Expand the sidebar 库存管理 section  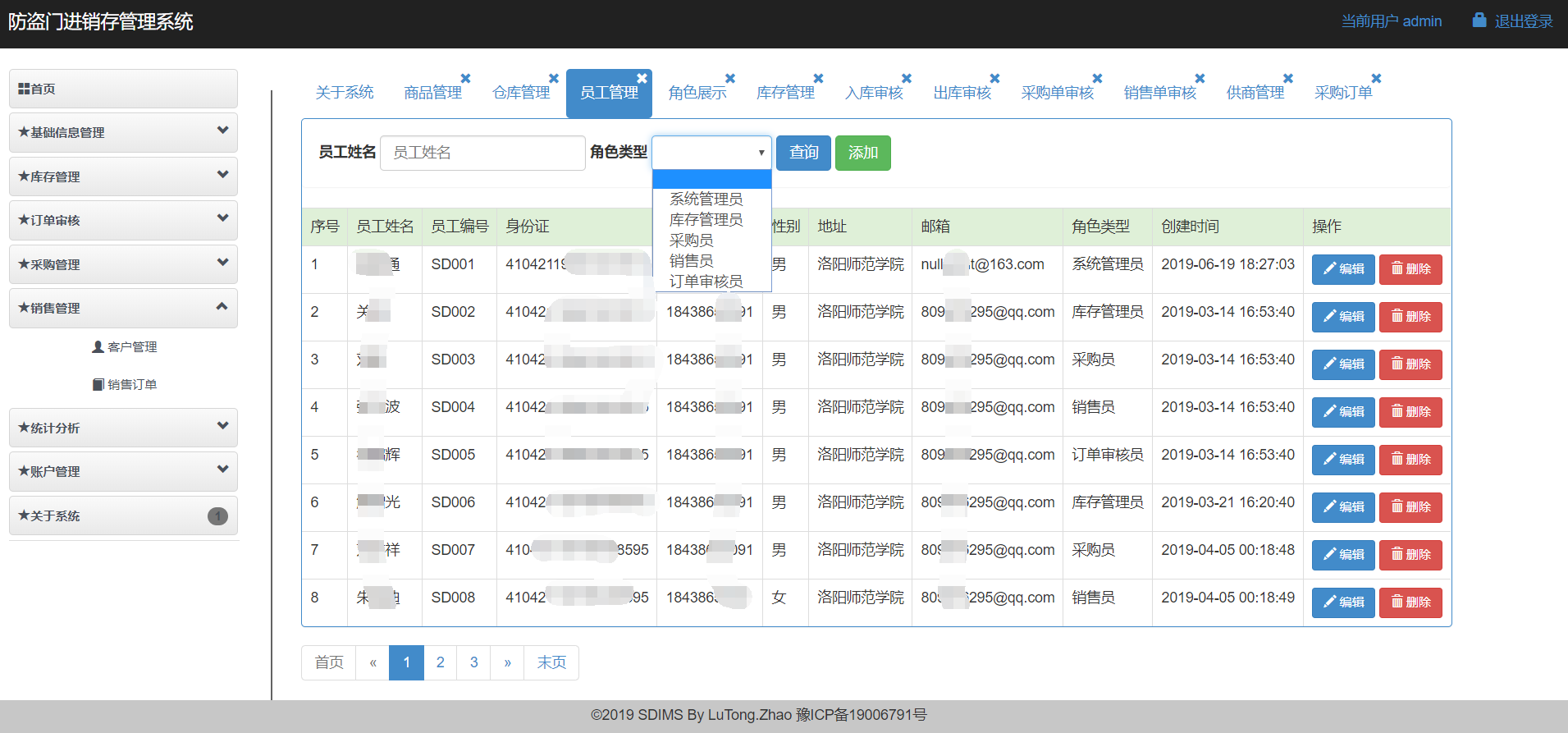pos(123,176)
